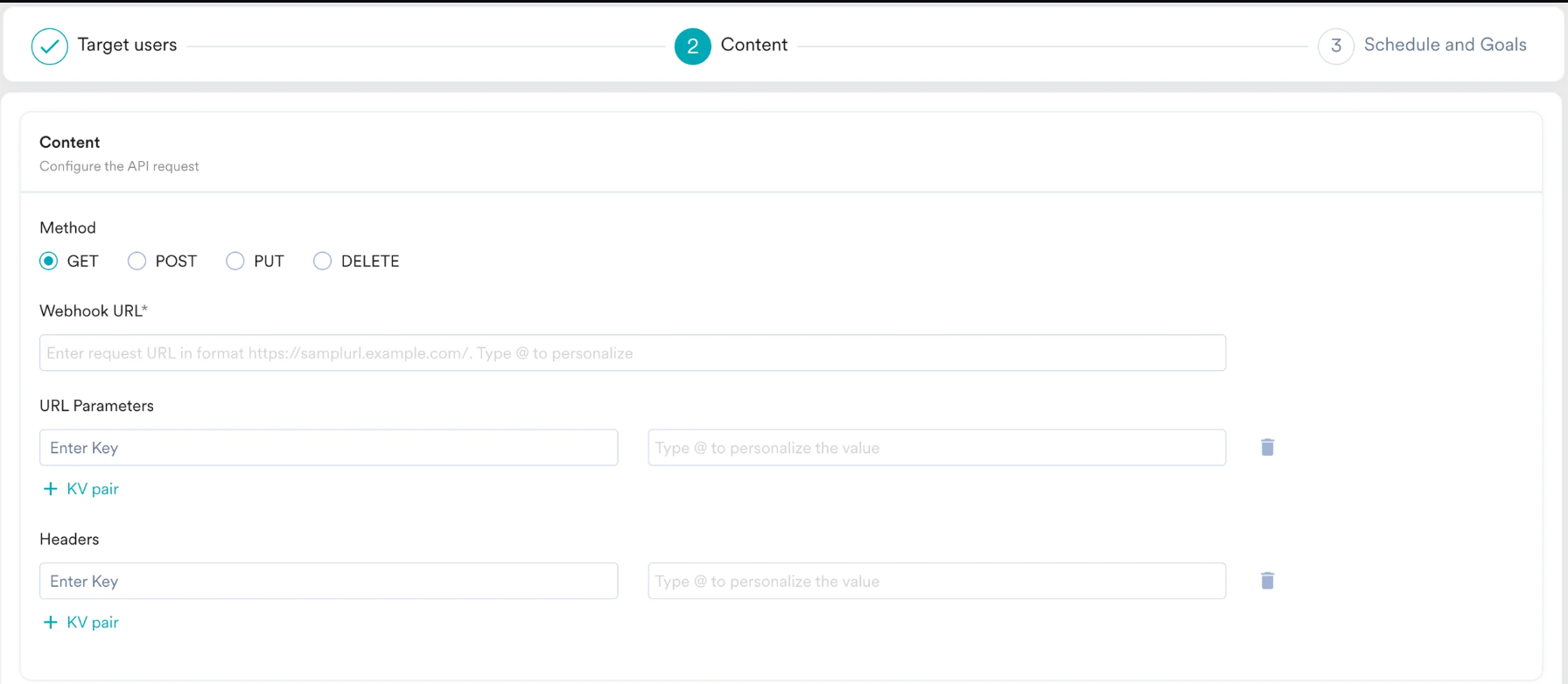Select the GET method radio button
The width and height of the screenshot is (1568, 684).
(49, 261)
